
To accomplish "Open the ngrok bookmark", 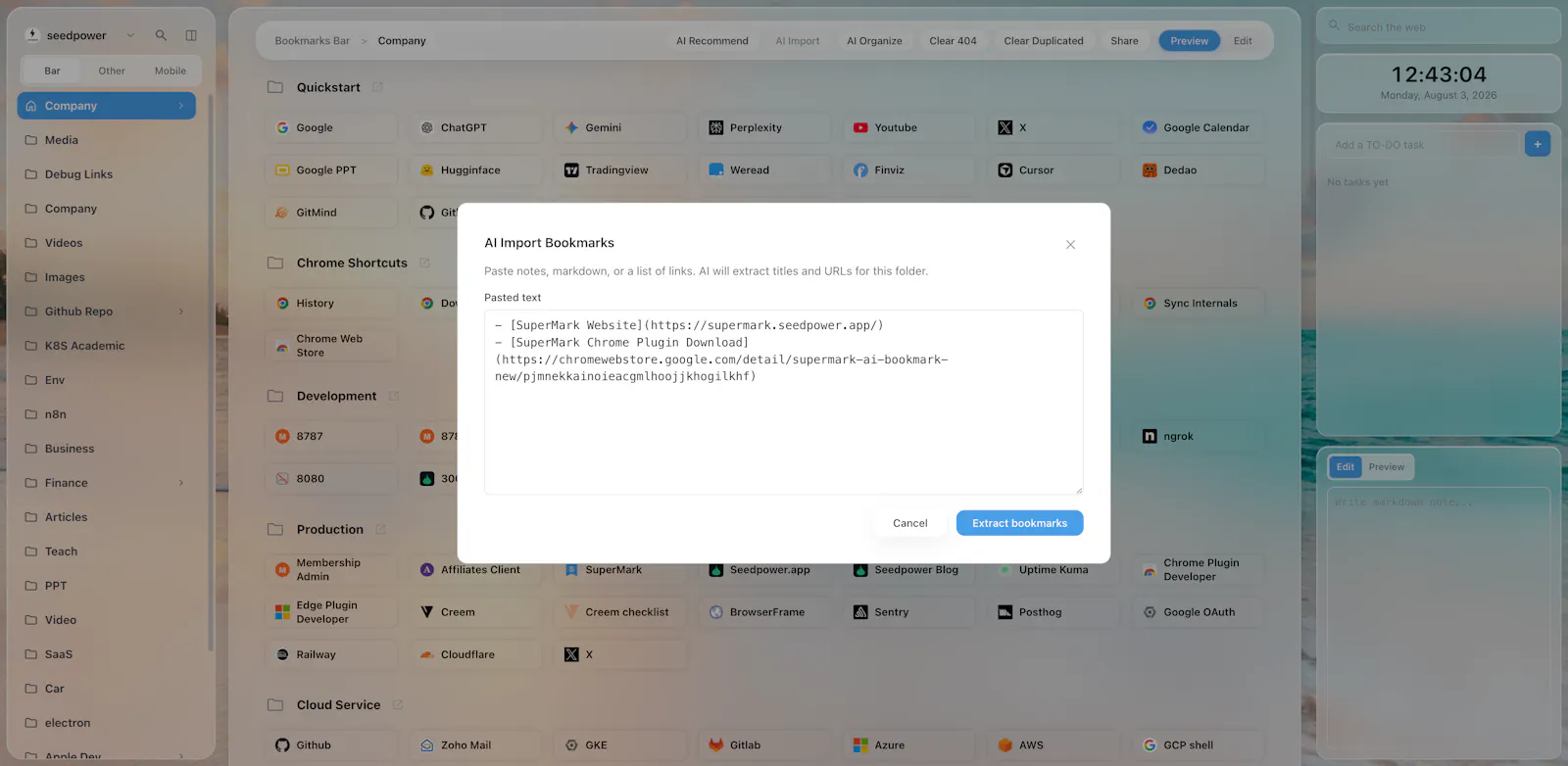I will 1199,437.
